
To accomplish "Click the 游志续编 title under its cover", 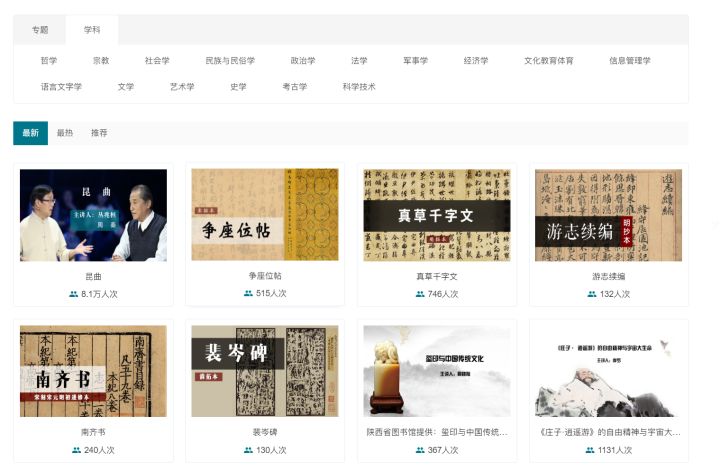I will tap(608, 277).
